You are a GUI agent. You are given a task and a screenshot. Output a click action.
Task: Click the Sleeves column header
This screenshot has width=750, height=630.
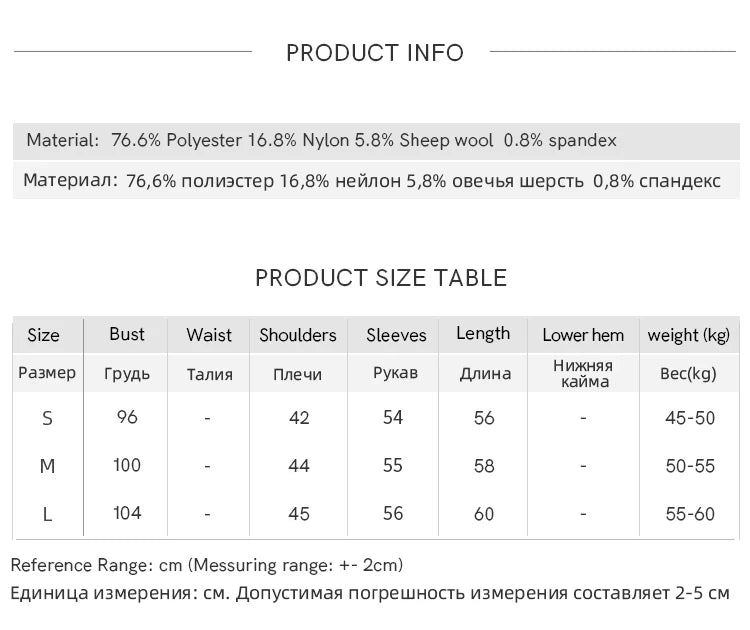pos(396,335)
